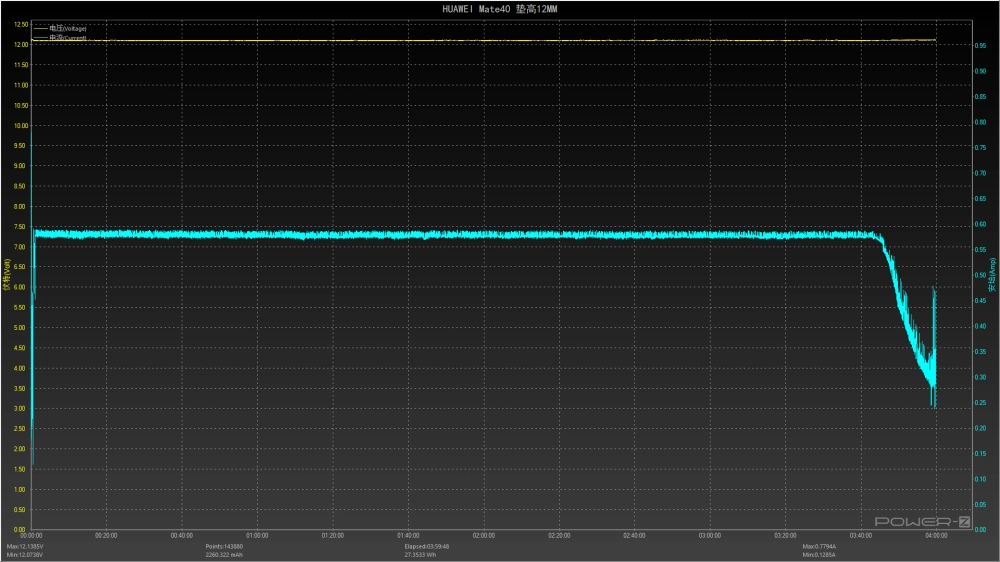Click the 7.50 voltage axis label
The image size is (1000, 562).
tap(21, 226)
